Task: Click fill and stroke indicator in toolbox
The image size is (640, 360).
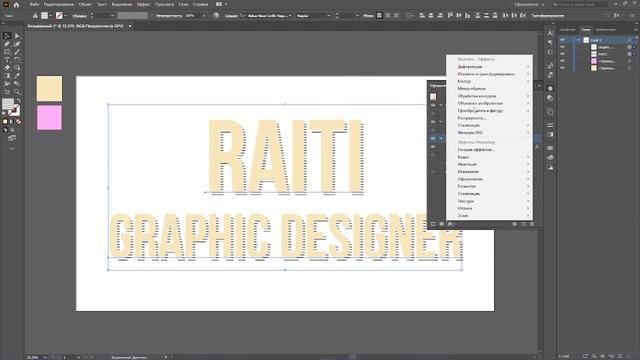Action: point(11,107)
